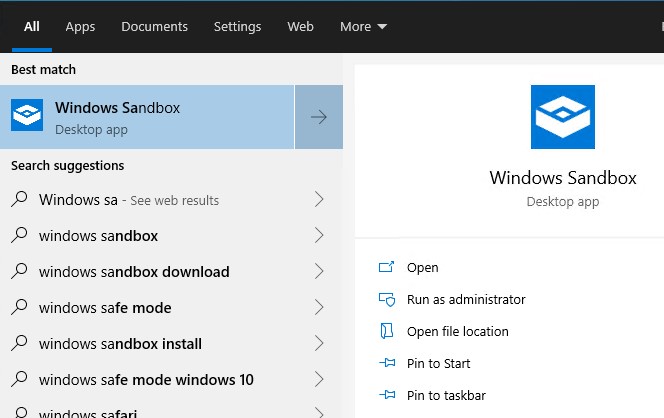Select 'Windows sa - See web results' suggestion
664x418 pixels.
(x=171, y=199)
